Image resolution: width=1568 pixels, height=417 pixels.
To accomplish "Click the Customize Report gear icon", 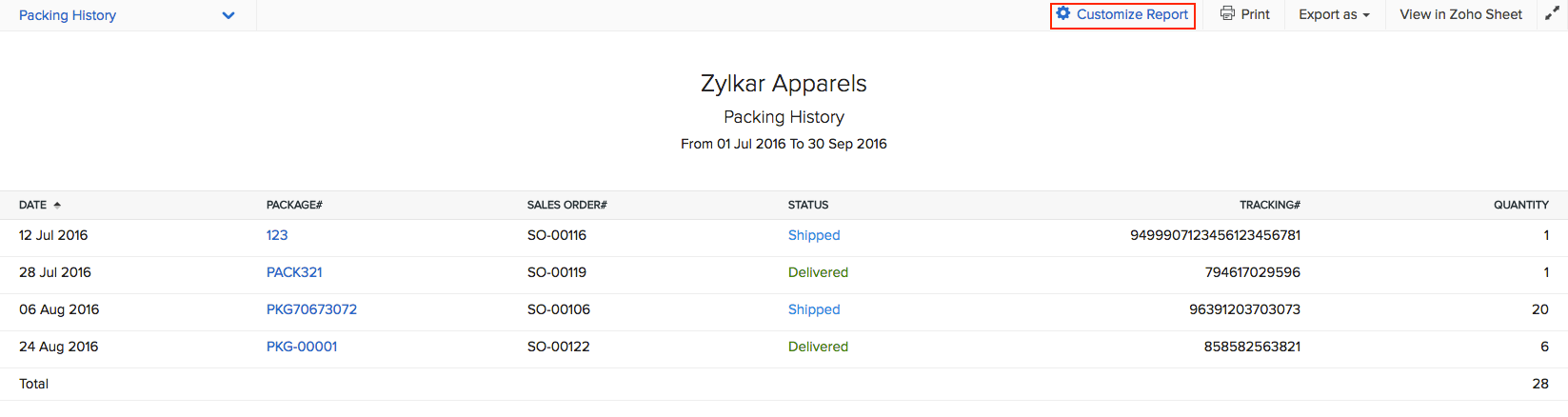I will click(x=1063, y=13).
